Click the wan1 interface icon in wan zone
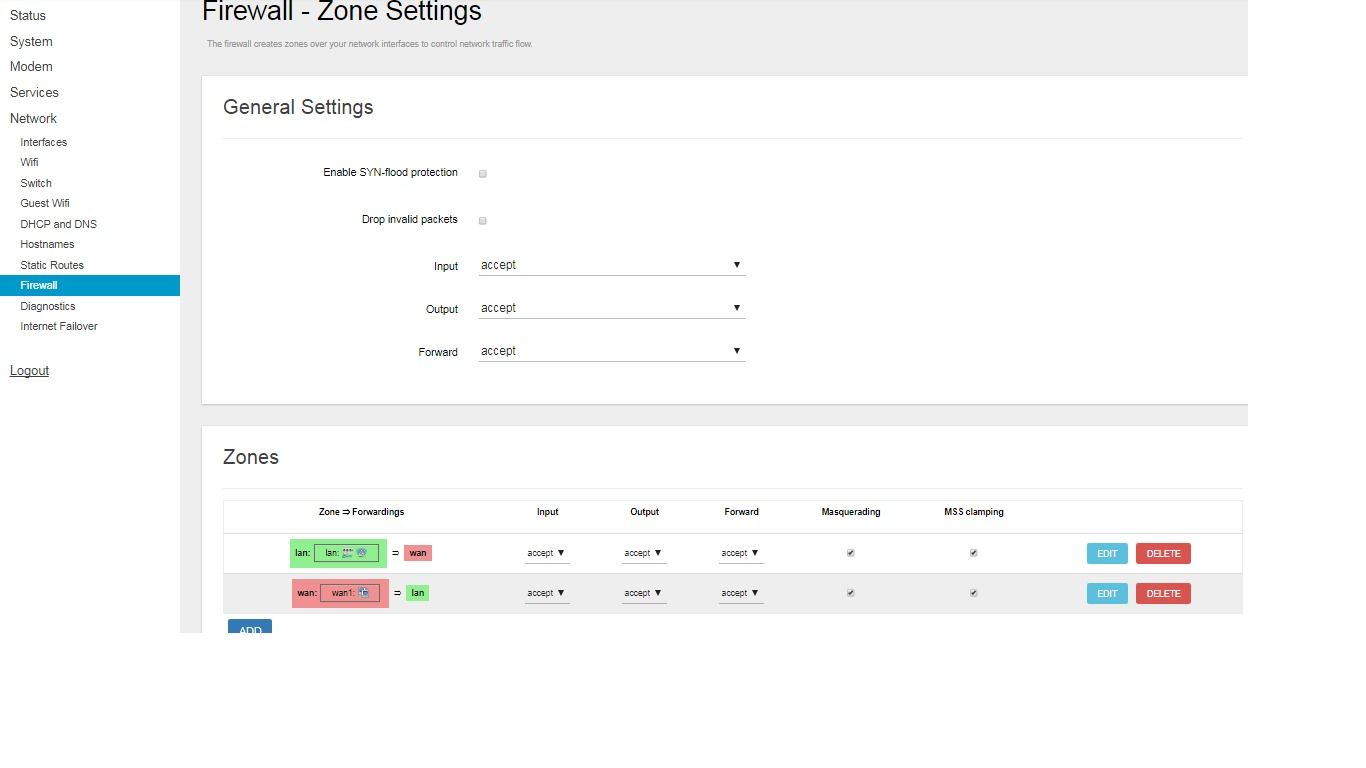The image size is (1366, 768). click(x=364, y=593)
